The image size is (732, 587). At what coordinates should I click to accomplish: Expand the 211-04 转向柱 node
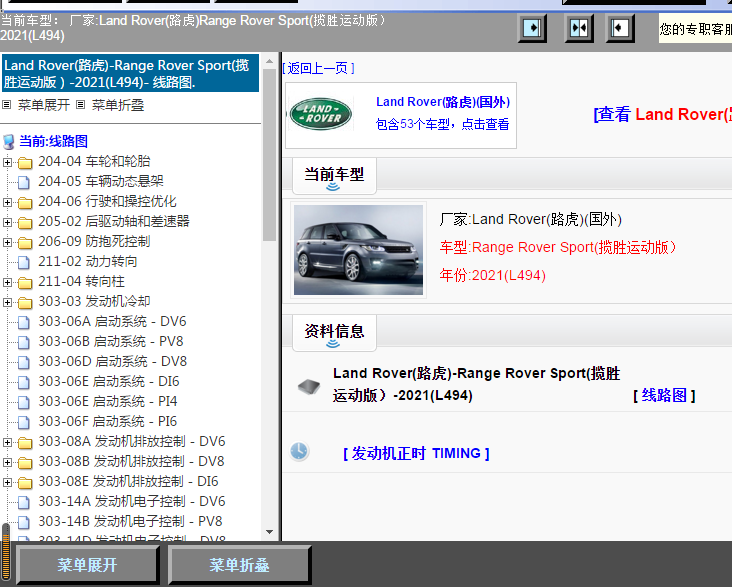point(7,283)
